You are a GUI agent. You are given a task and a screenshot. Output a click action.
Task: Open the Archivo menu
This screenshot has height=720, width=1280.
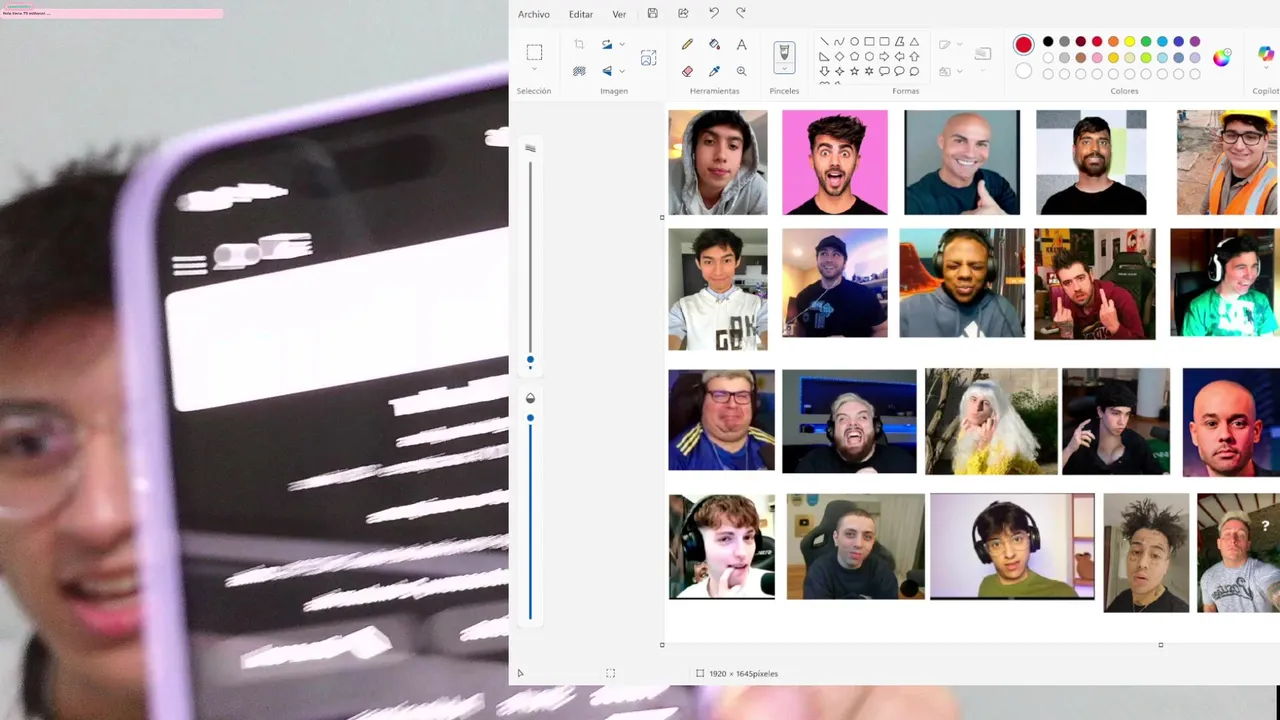pyautogui.click(x=533, y=14)
